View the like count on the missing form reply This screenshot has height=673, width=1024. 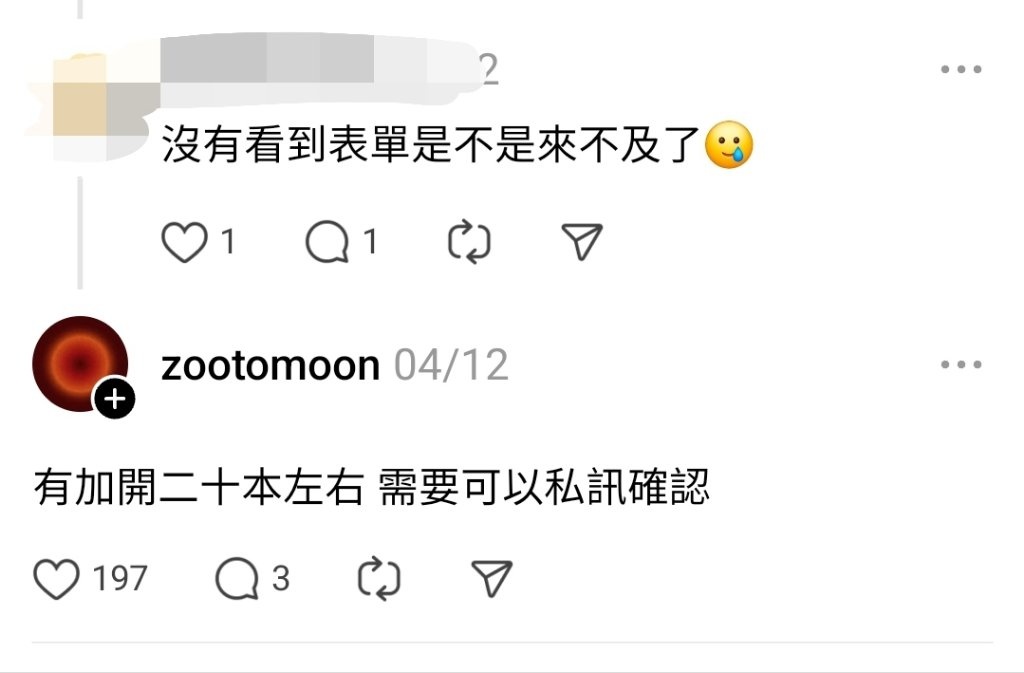228,242
